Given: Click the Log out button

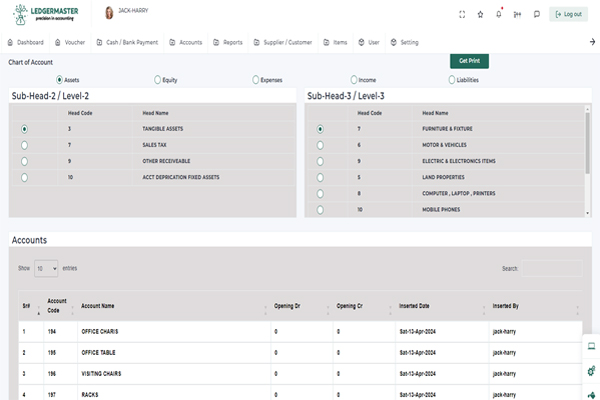Looking at the screenshot, I should click(568, 14).
